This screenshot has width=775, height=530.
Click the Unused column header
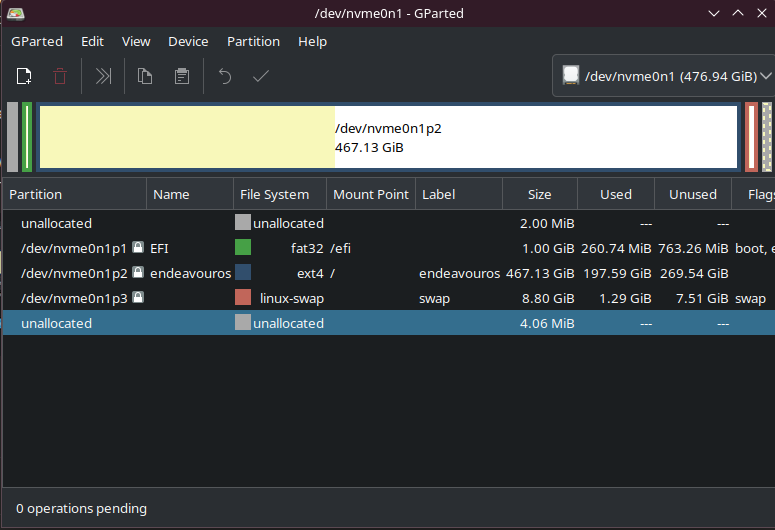(x=693, y=194)
